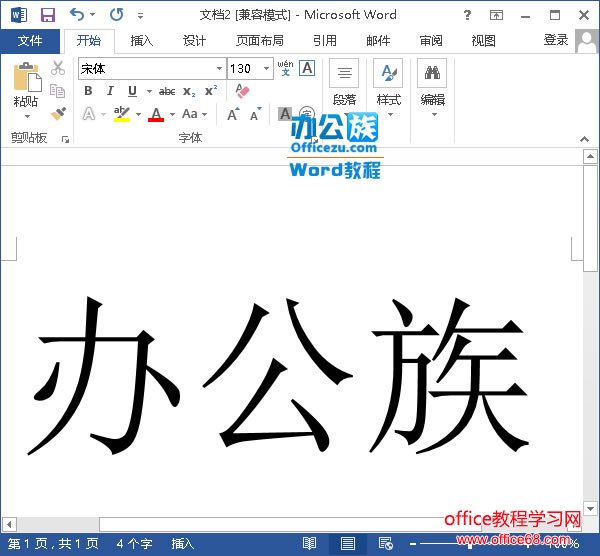Cut selection with the scissors icon
Image resolution: width=600 pixels, height=556 pixels.
[58, 68]
